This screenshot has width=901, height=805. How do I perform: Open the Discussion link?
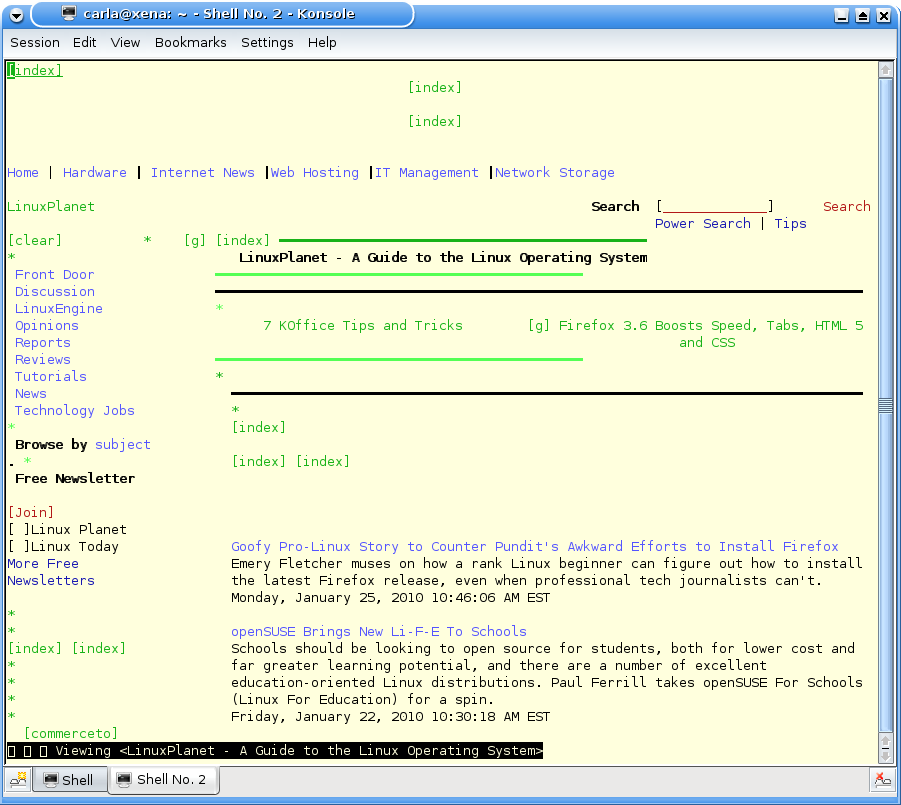click(55, 291)
